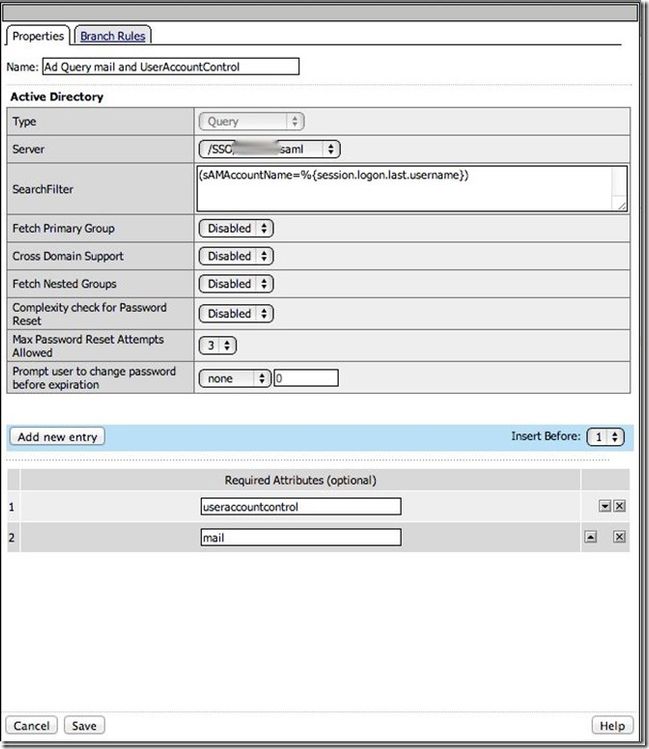Delete the useraccountcontrol attribute row
The height and width of the screenshot is (749, 649).
click(619, 506)
